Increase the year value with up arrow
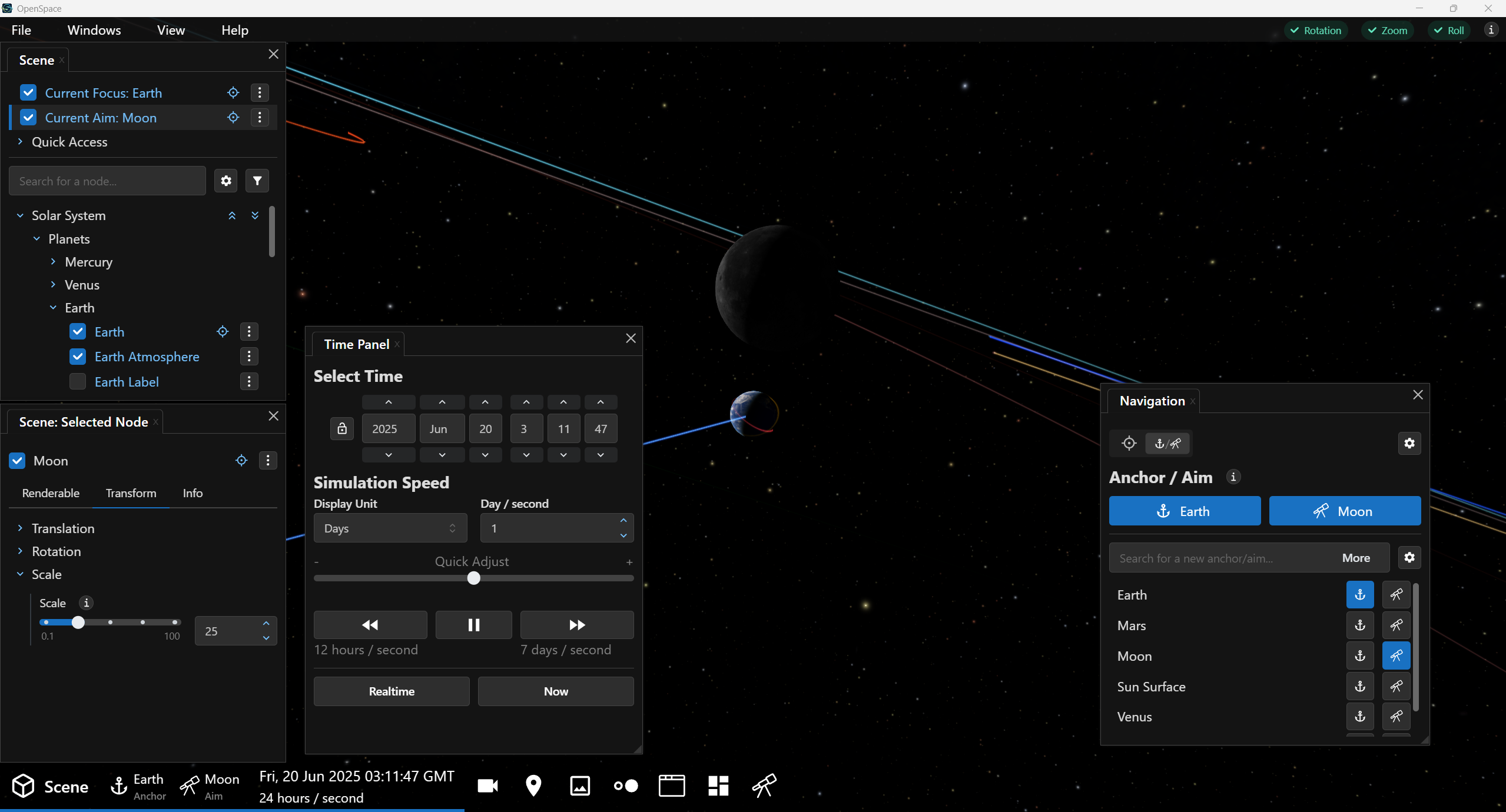The width and height of the screenshot is (1506, 812). (389, 402)
